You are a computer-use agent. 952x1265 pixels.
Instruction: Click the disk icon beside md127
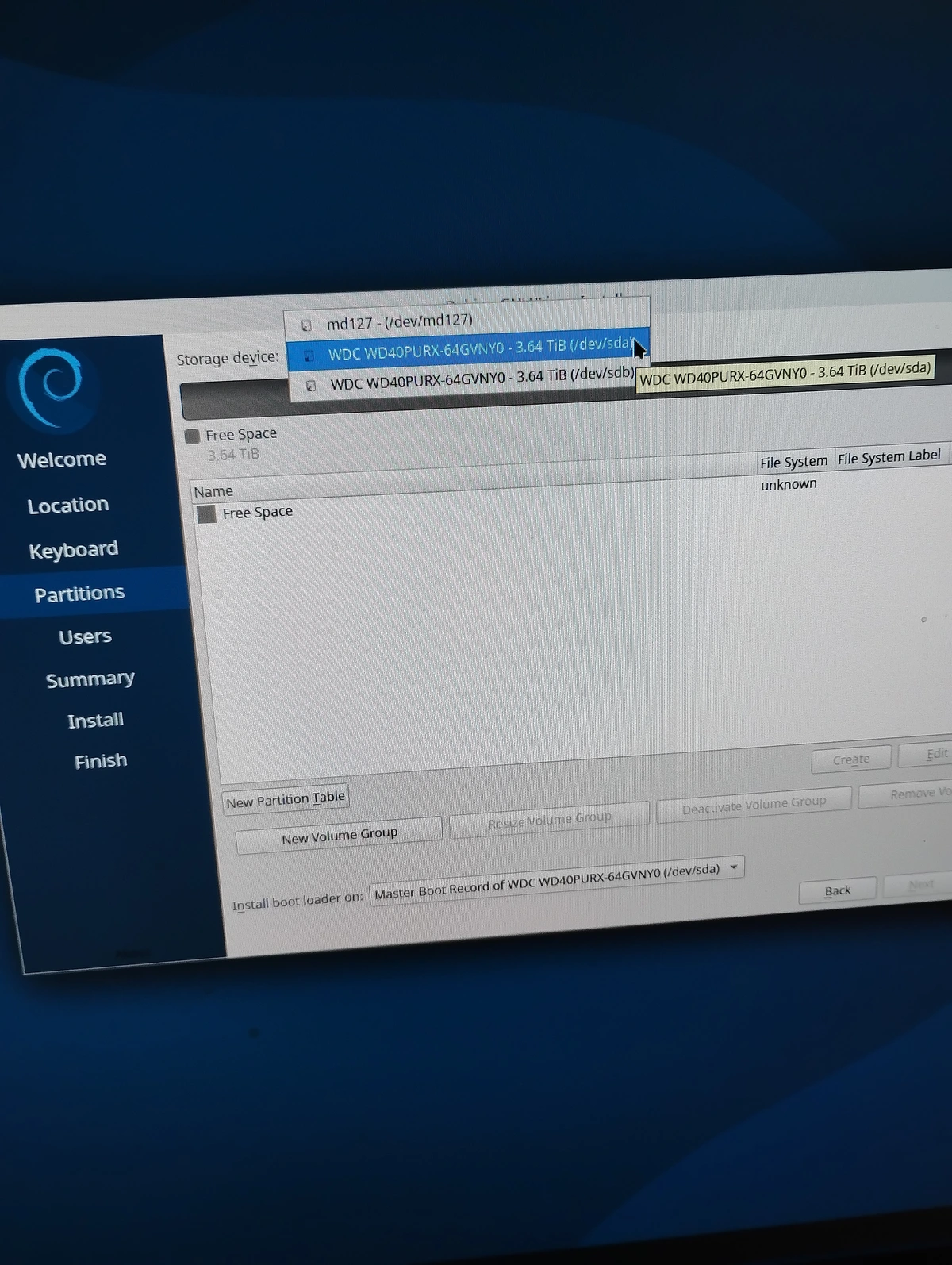click(x=306, y=325)
